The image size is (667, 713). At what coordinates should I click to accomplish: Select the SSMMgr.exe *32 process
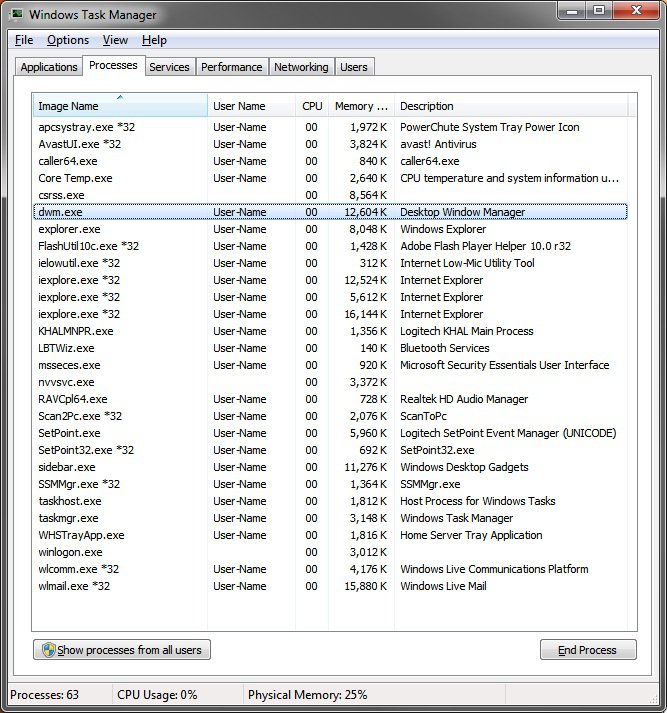[x=330, y=484]
